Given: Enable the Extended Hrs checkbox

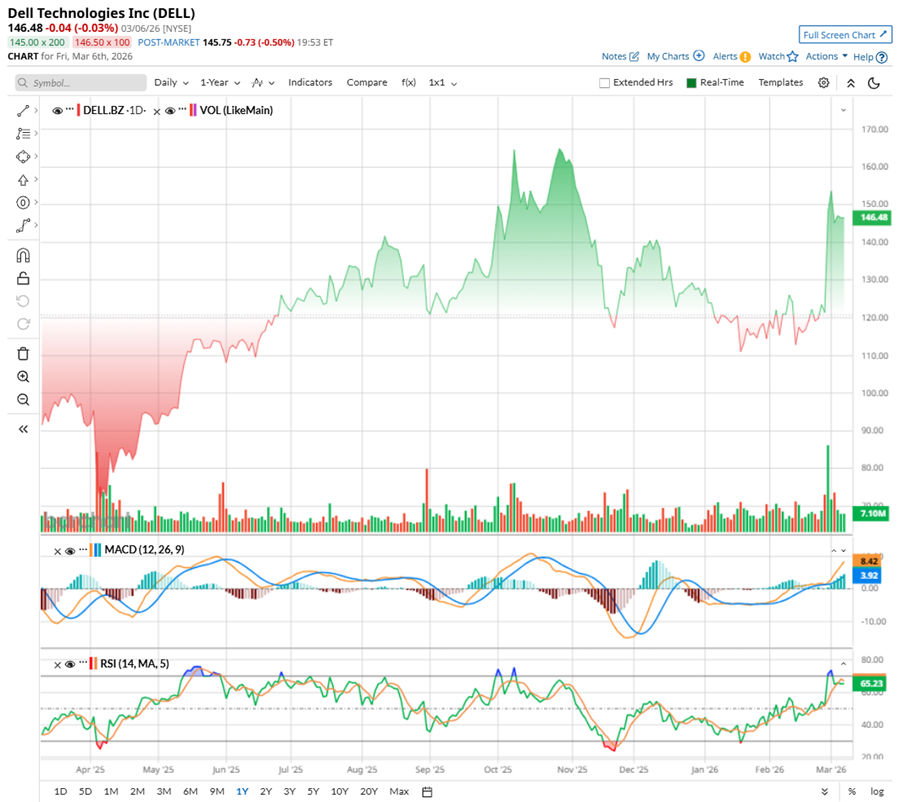Looking at the screenshot, I should [x=604, y=83].
